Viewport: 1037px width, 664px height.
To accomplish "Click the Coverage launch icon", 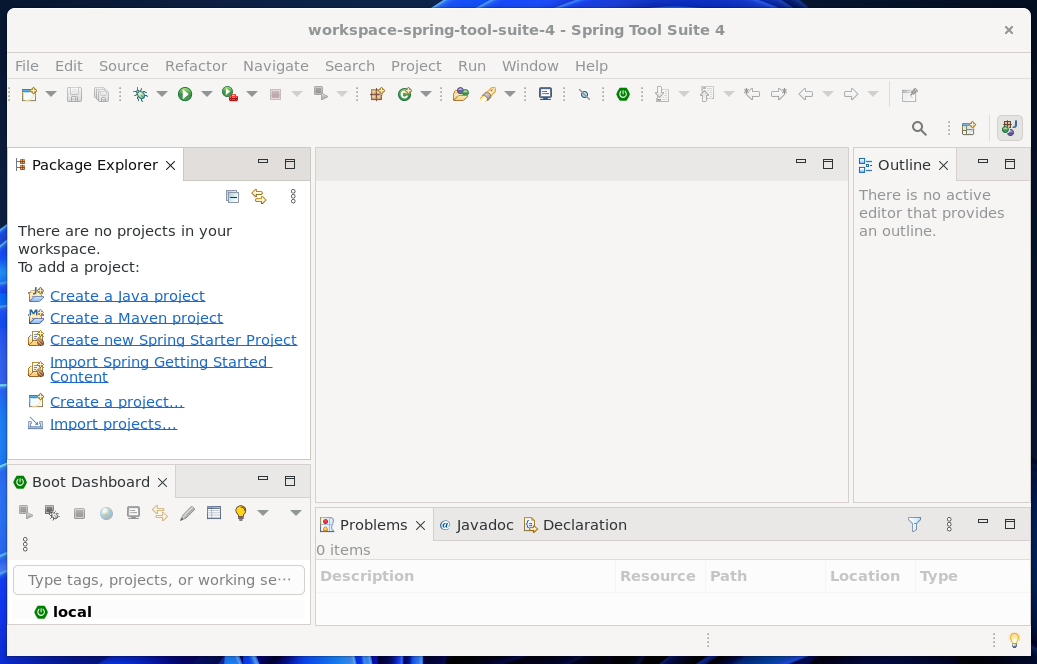I will click(x=227, y=93).
